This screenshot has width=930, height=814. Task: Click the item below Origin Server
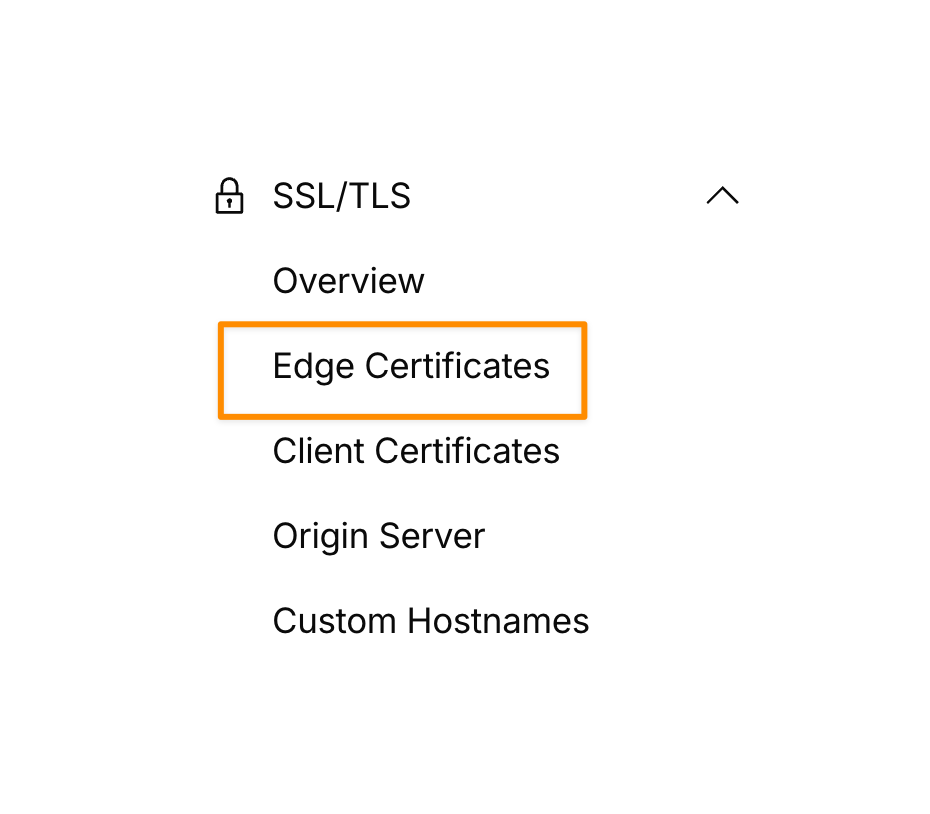(431, 621)
